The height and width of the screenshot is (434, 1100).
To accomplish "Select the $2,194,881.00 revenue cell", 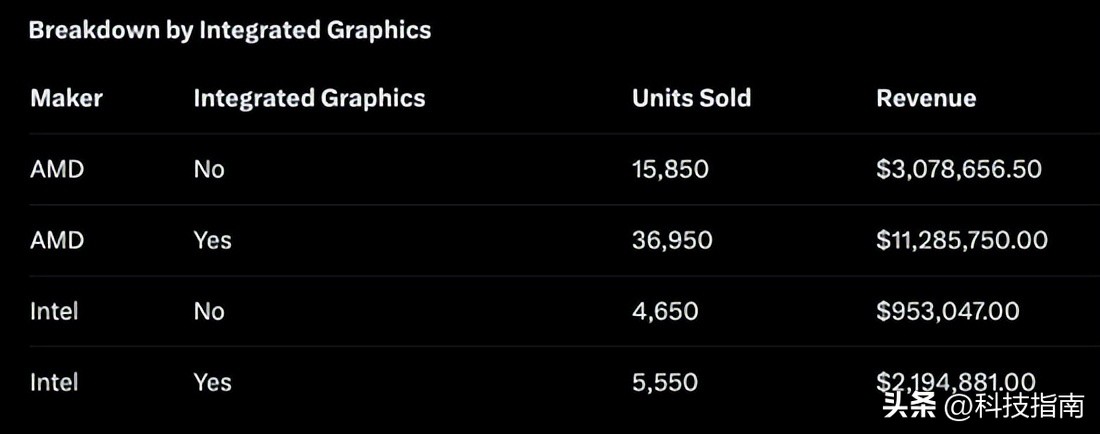I will pos(955,382).
